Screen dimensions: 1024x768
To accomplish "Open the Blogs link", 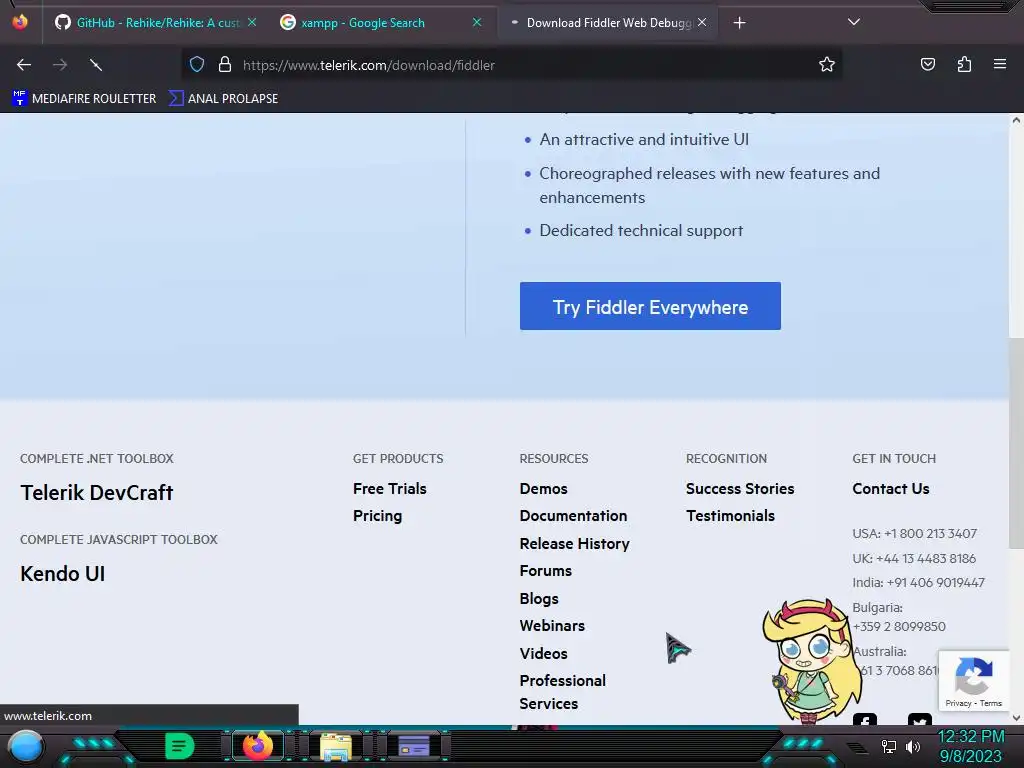I will (x=539, y=599).
